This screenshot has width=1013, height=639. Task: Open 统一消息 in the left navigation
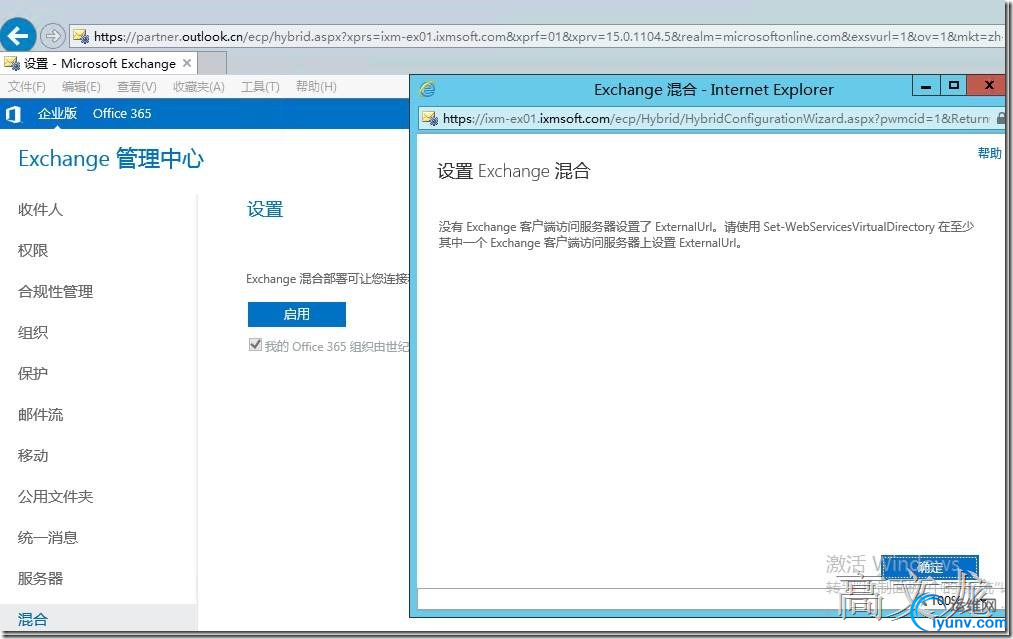48,538
